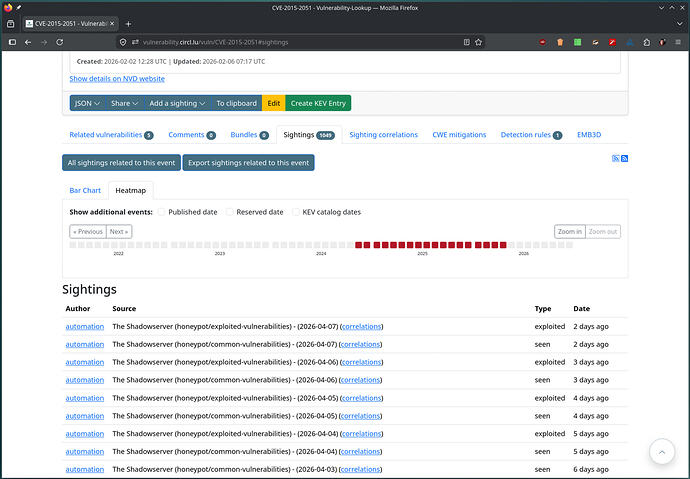The image size is (690, 479).
Task: Click the browser reload button
Action: 60,41
